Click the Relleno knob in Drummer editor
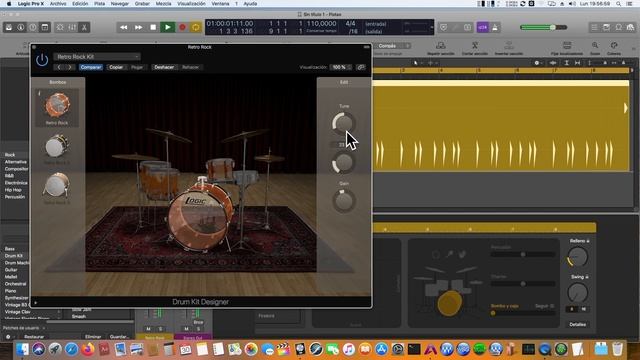The width and height of the screenshot is (640, 360). pyautogui.click(x=578, y=257)
